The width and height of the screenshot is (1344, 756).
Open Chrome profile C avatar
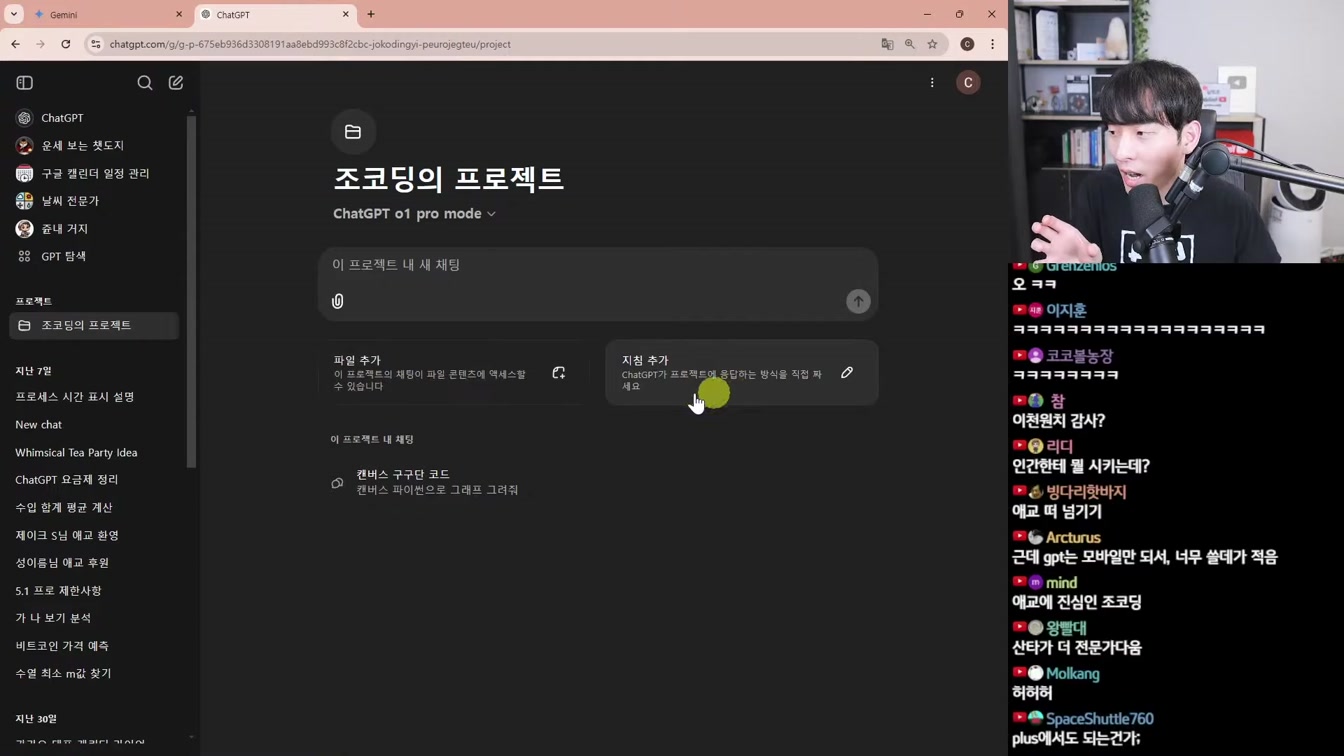967,44
